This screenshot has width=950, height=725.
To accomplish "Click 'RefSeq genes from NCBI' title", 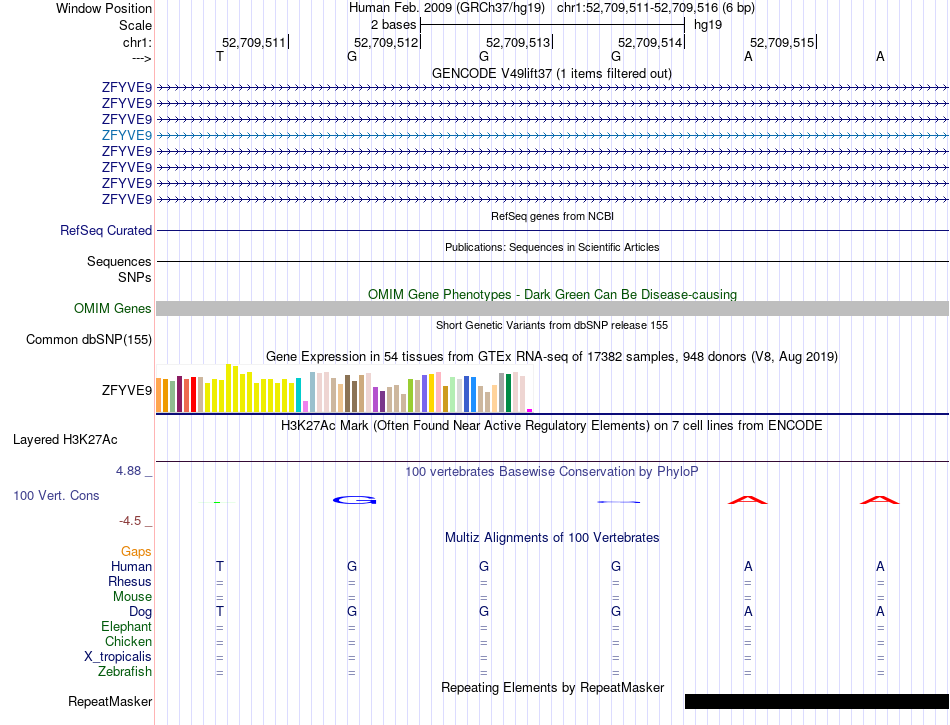I will 553,216.
